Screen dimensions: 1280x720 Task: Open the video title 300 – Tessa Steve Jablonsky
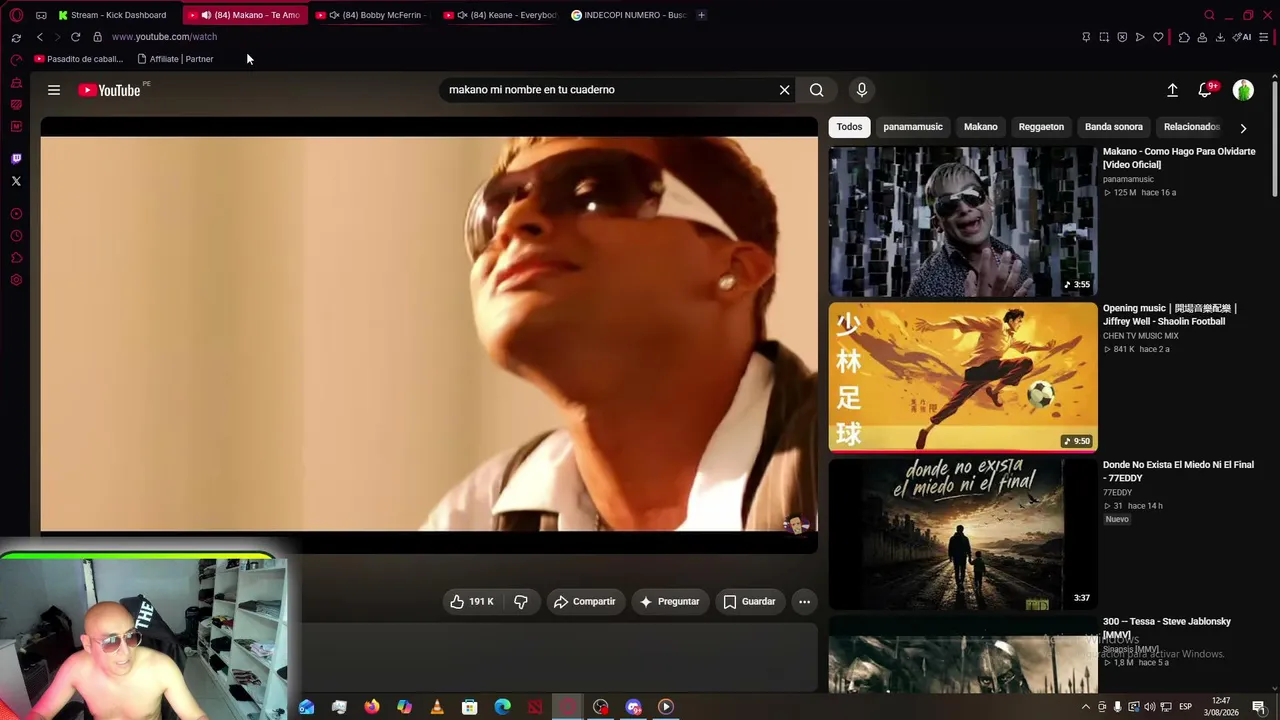(1167, 628)
